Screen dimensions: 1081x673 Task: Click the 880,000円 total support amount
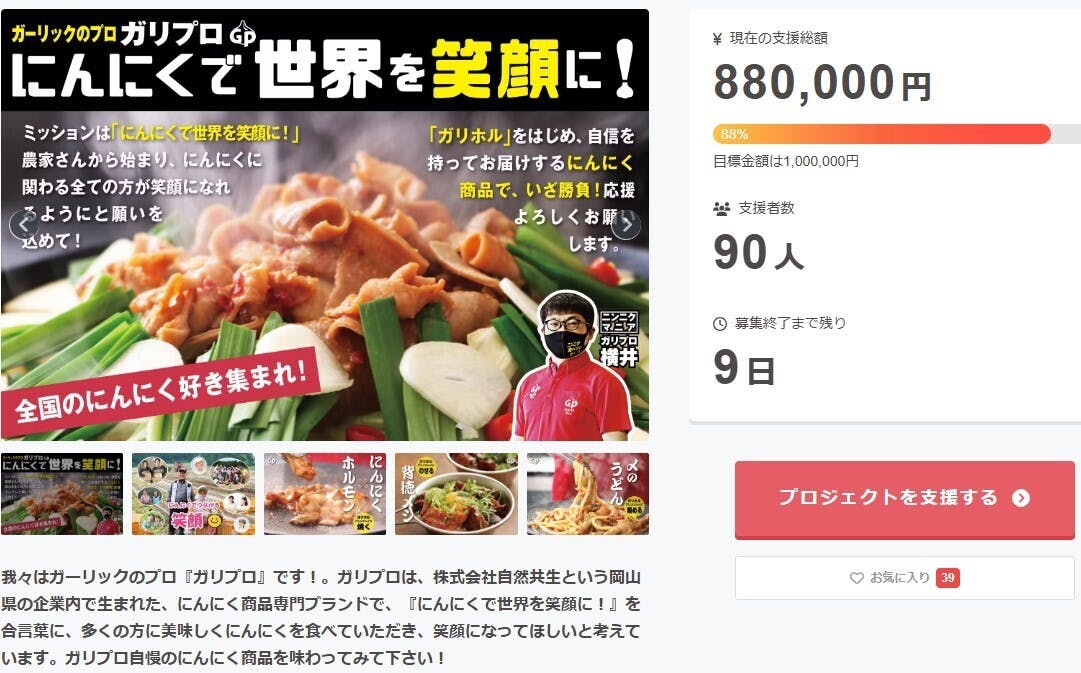(822, 83)
